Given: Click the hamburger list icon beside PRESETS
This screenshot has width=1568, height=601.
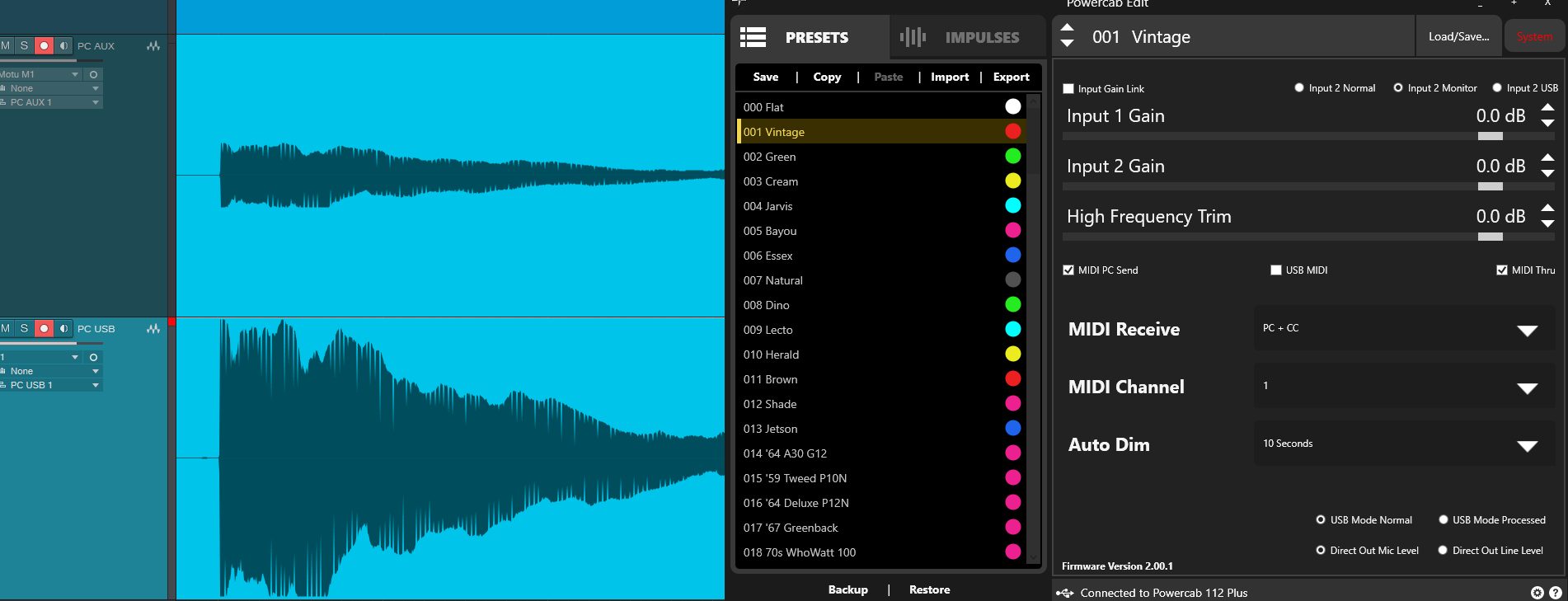Looking at the screenshot, I should (753, 37).
